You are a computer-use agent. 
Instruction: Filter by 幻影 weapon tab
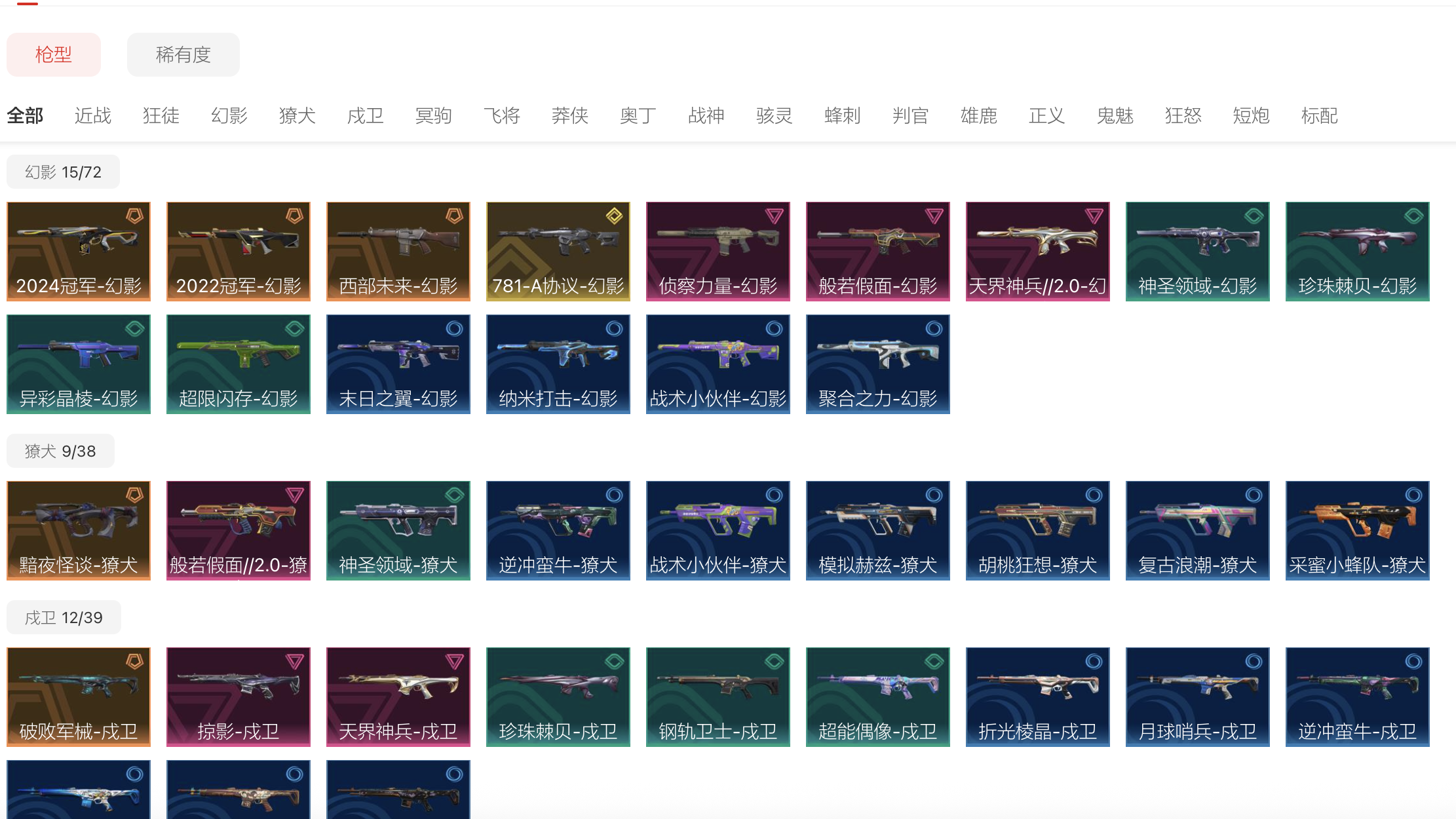pyautogui.click(x=229, y=116)
